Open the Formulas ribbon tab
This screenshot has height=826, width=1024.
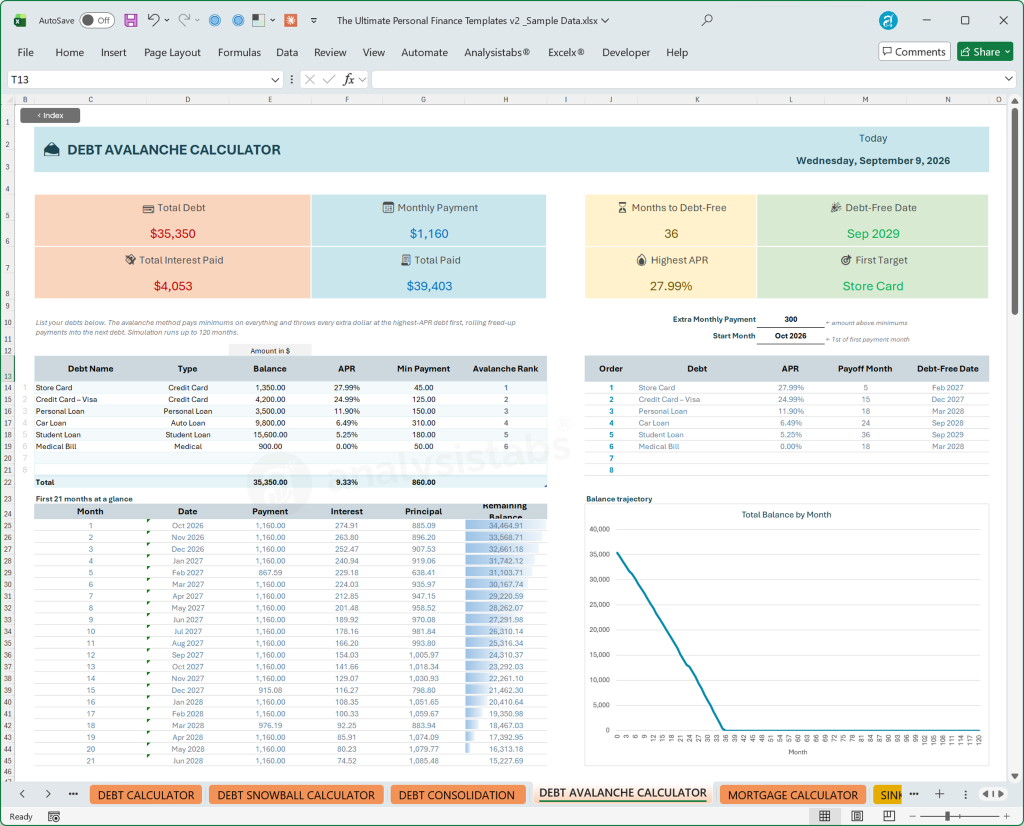coord(239,52)
